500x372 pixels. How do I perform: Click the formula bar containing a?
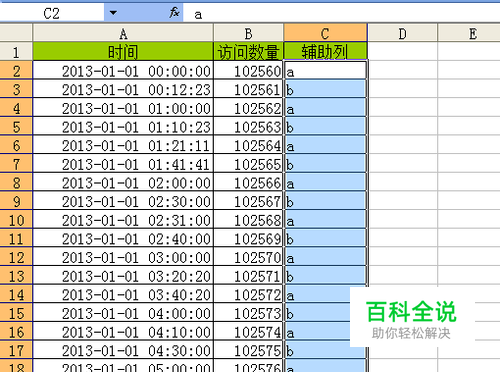coord(341,13)
